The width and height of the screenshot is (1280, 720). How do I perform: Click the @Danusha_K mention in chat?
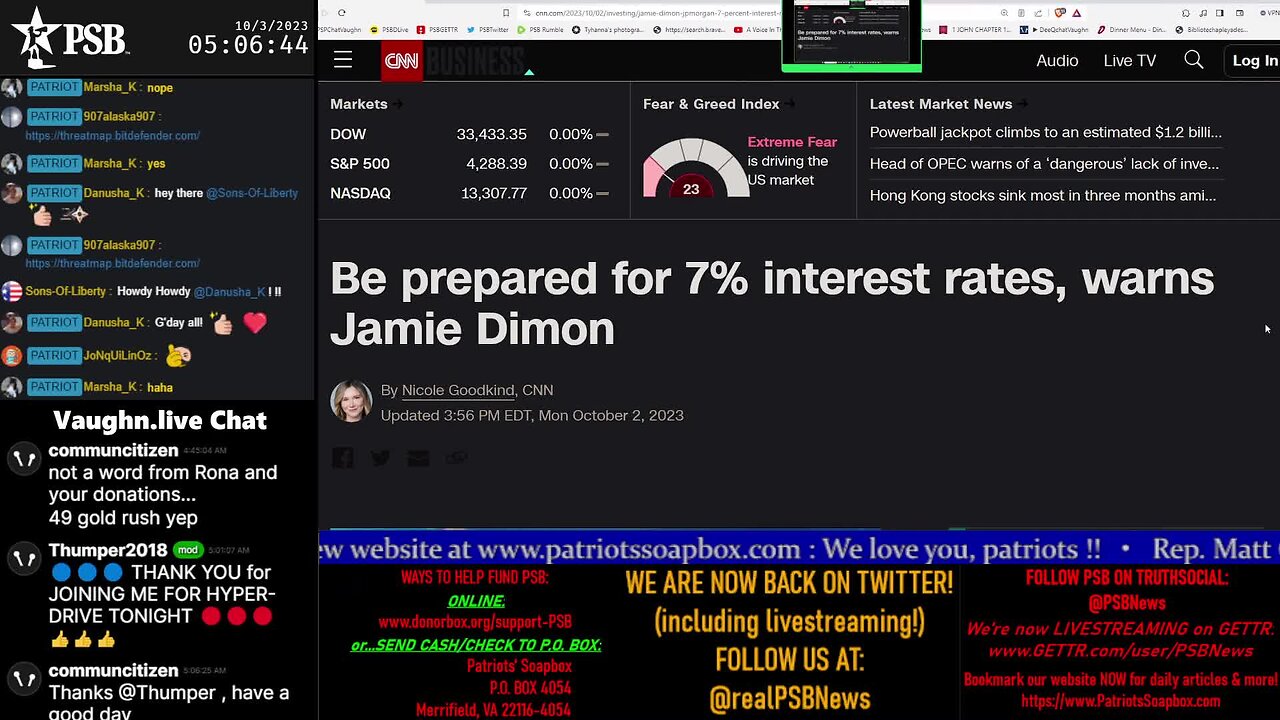pyautogui.click(x=229, y=292)
